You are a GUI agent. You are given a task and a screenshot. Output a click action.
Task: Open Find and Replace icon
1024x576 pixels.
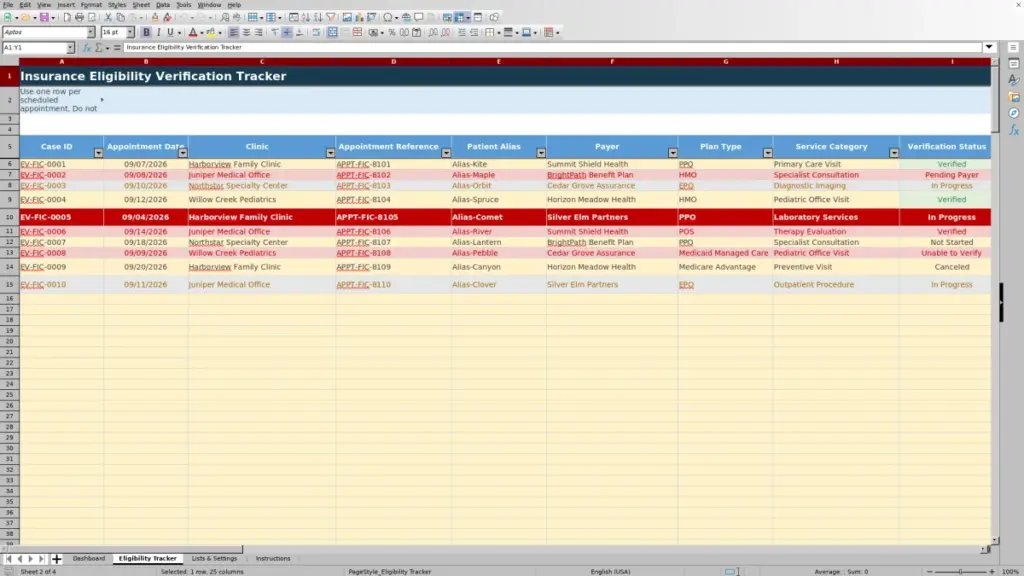pos(225,18)
